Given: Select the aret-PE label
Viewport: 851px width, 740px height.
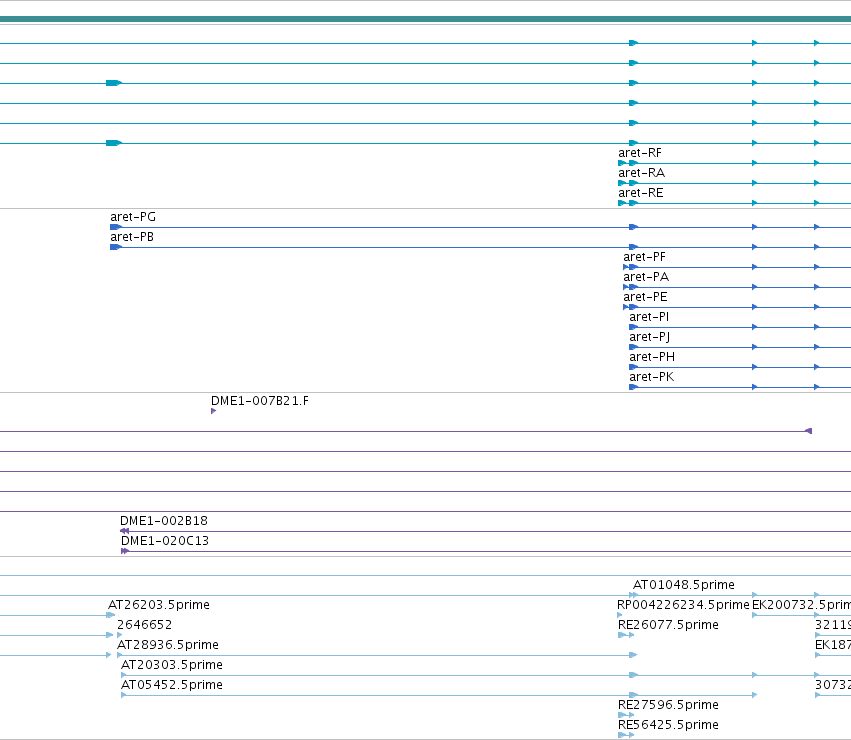Looking at the screenshot, I should click(645, 298).
